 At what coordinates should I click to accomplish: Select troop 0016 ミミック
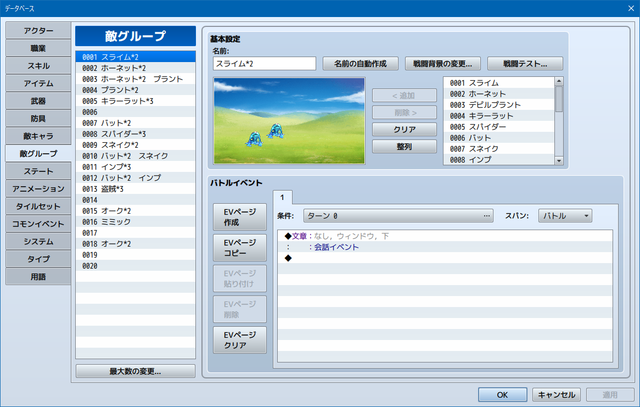136,222
